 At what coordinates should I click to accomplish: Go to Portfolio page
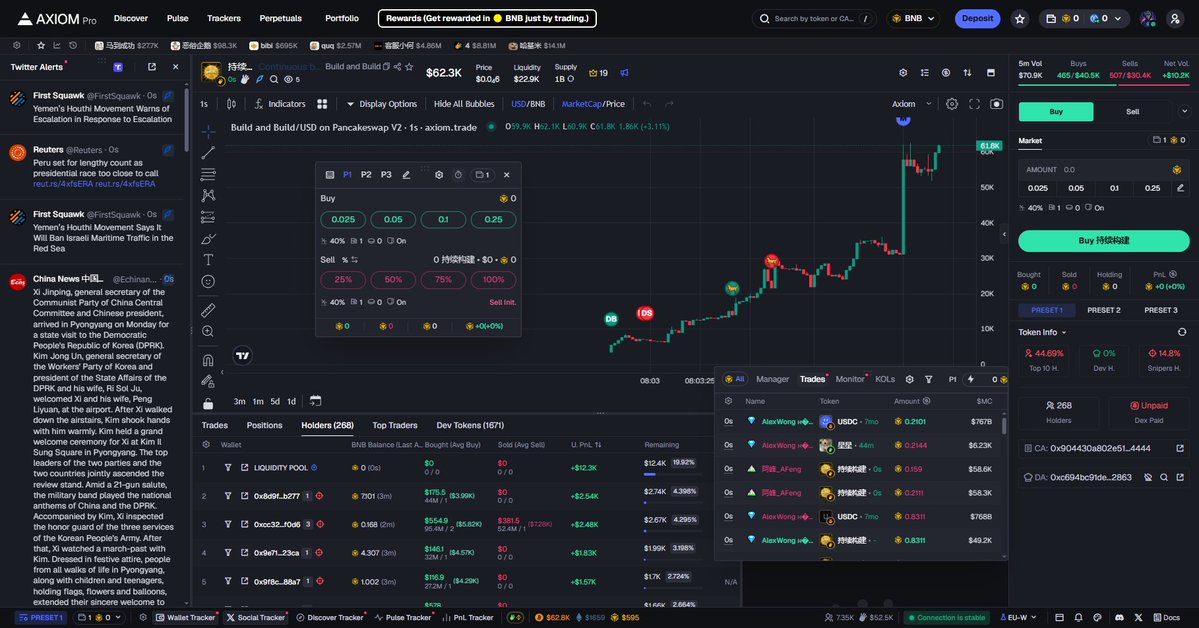(x=342, y=18)
